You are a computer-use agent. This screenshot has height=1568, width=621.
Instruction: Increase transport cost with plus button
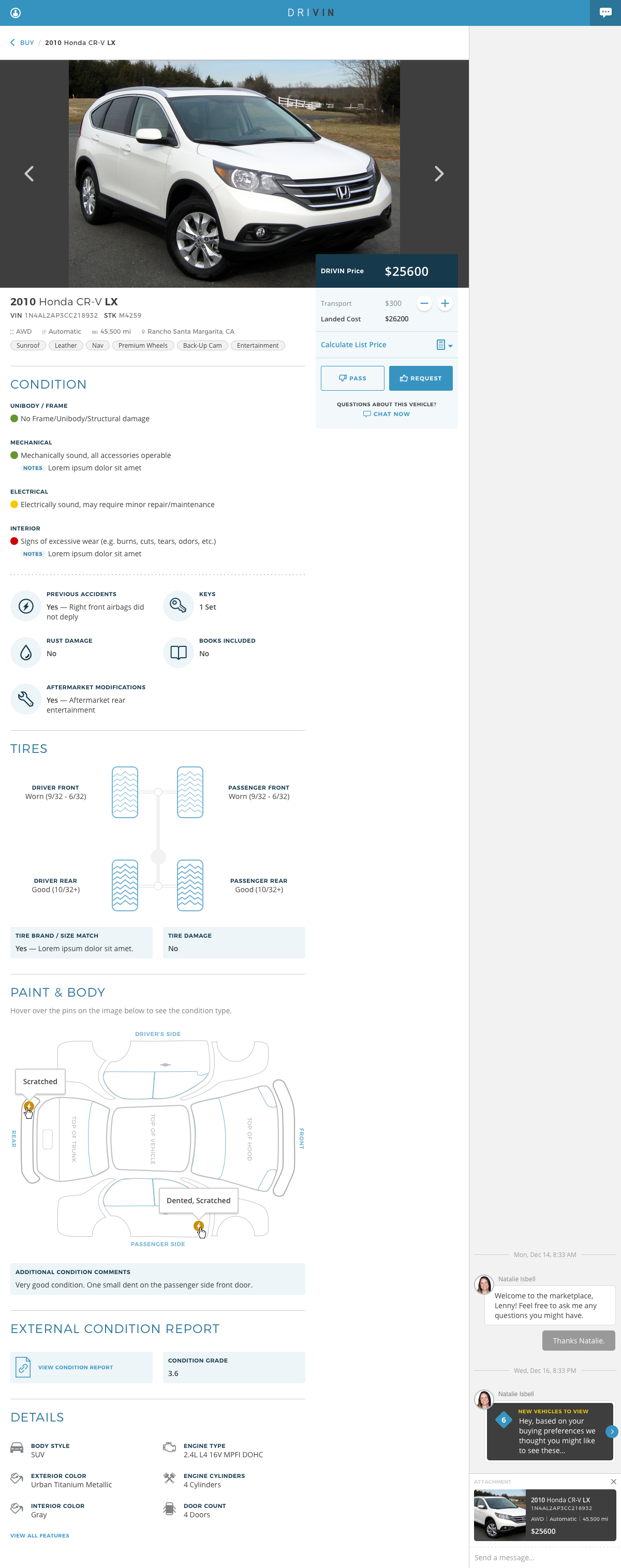(445, 303)
